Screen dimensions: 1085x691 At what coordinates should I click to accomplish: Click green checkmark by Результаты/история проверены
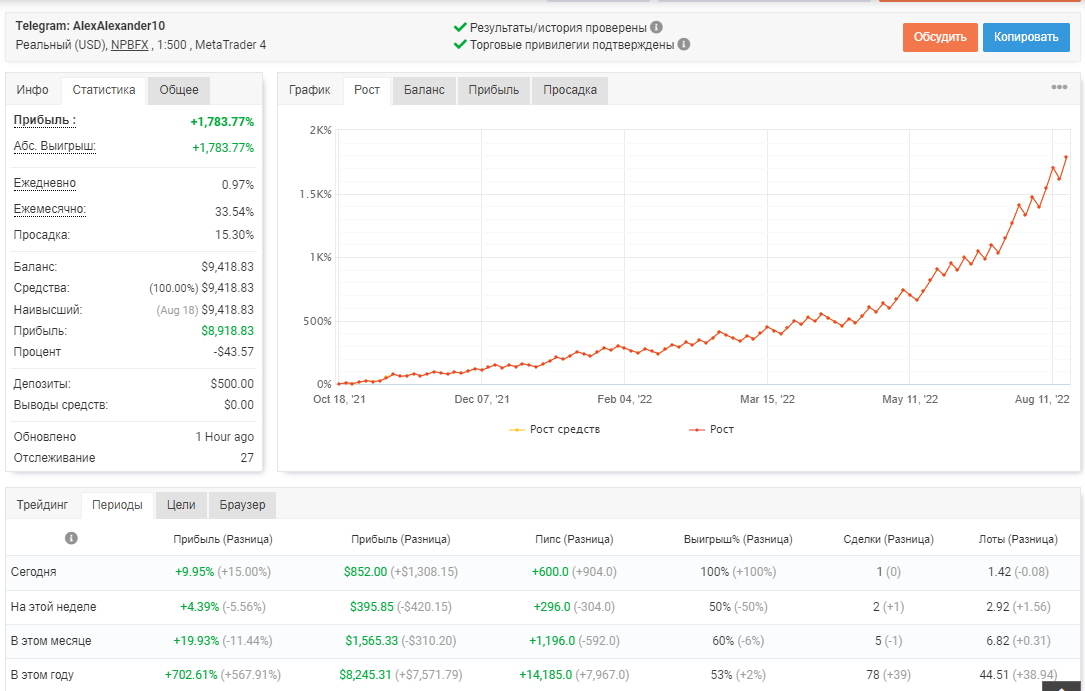point(459,27)
